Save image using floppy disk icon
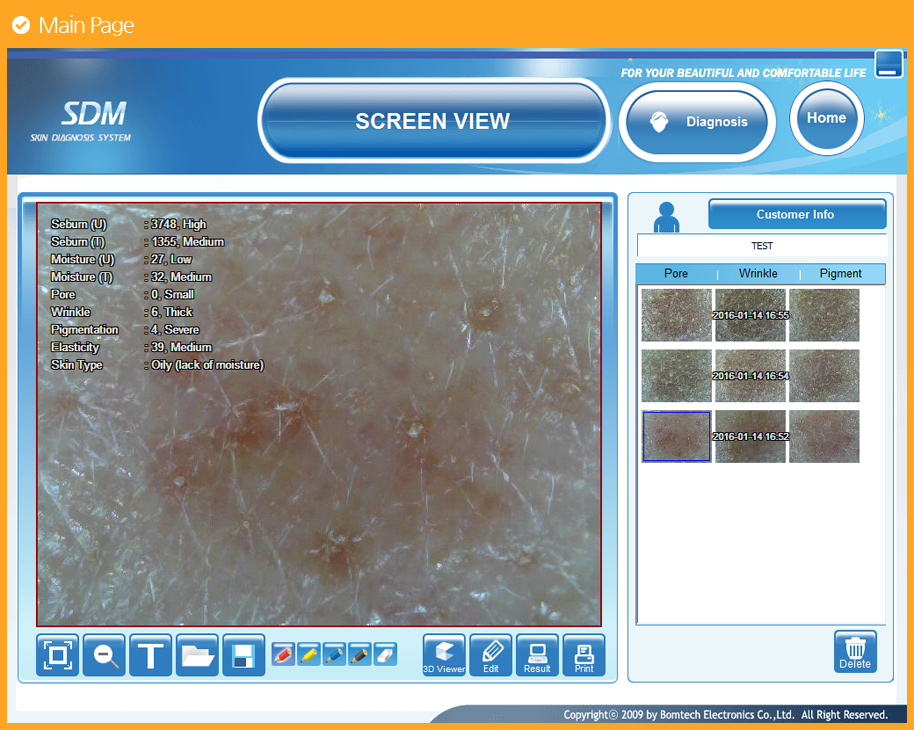 (x=243, y=656)
